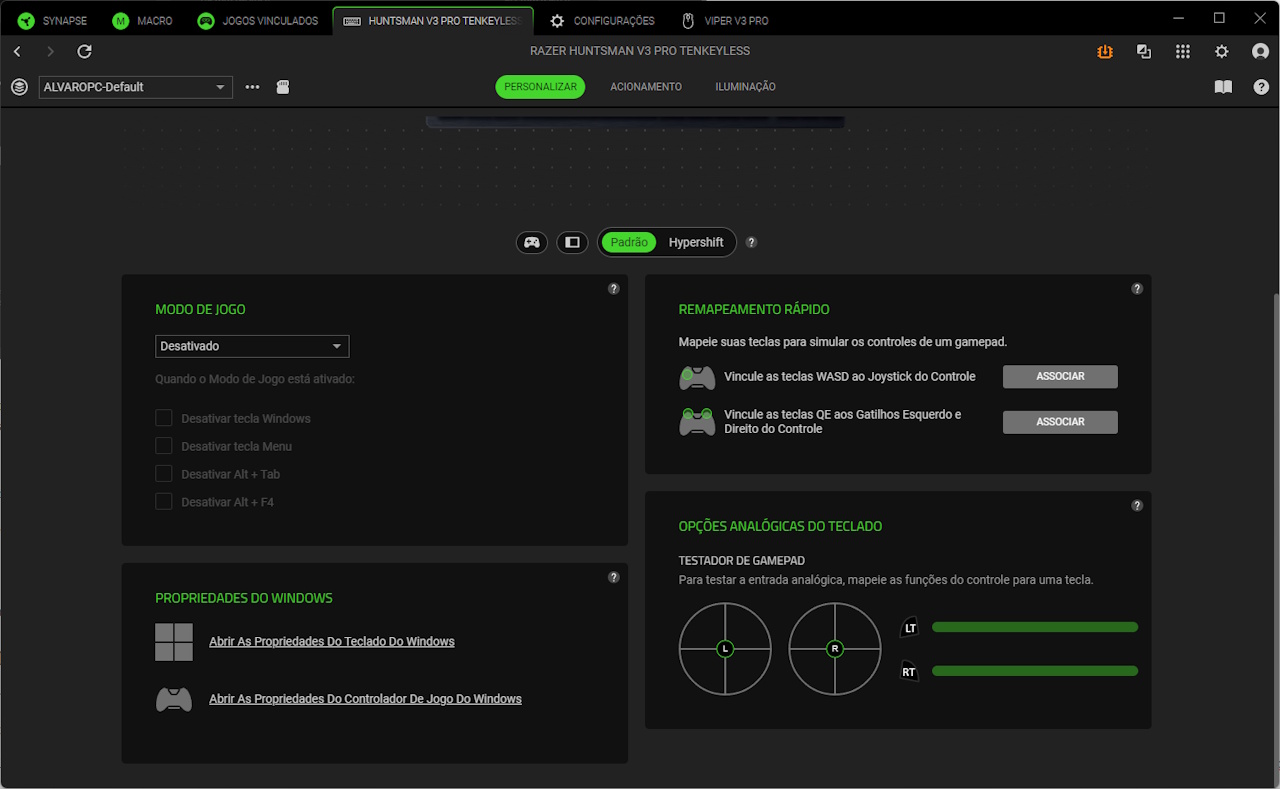
Task: Click the help icon in Modo de Jogo panel
Action: point(614,289)
